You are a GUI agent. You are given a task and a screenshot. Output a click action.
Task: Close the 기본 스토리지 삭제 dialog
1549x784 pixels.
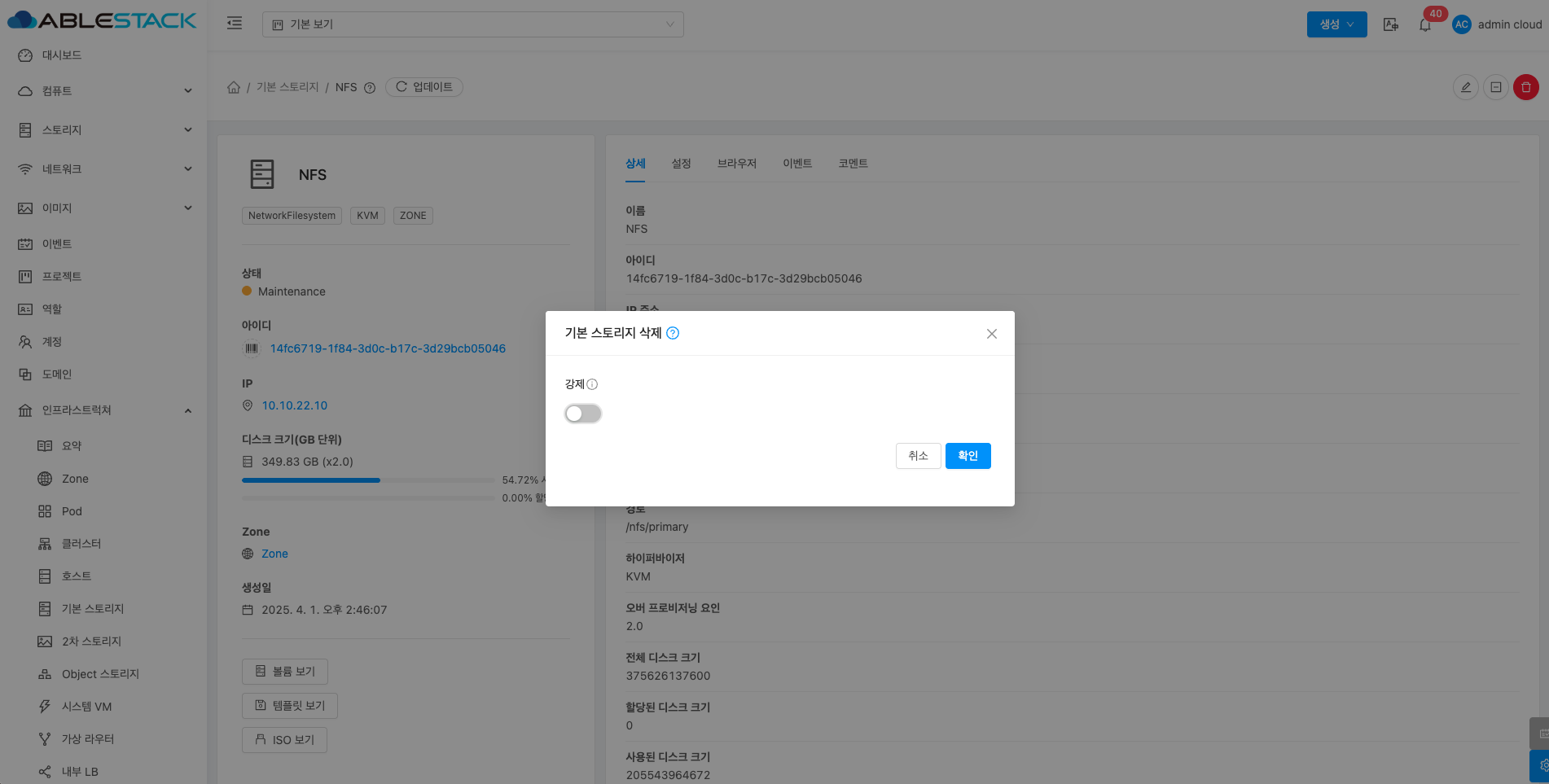[x=991, y=334]
